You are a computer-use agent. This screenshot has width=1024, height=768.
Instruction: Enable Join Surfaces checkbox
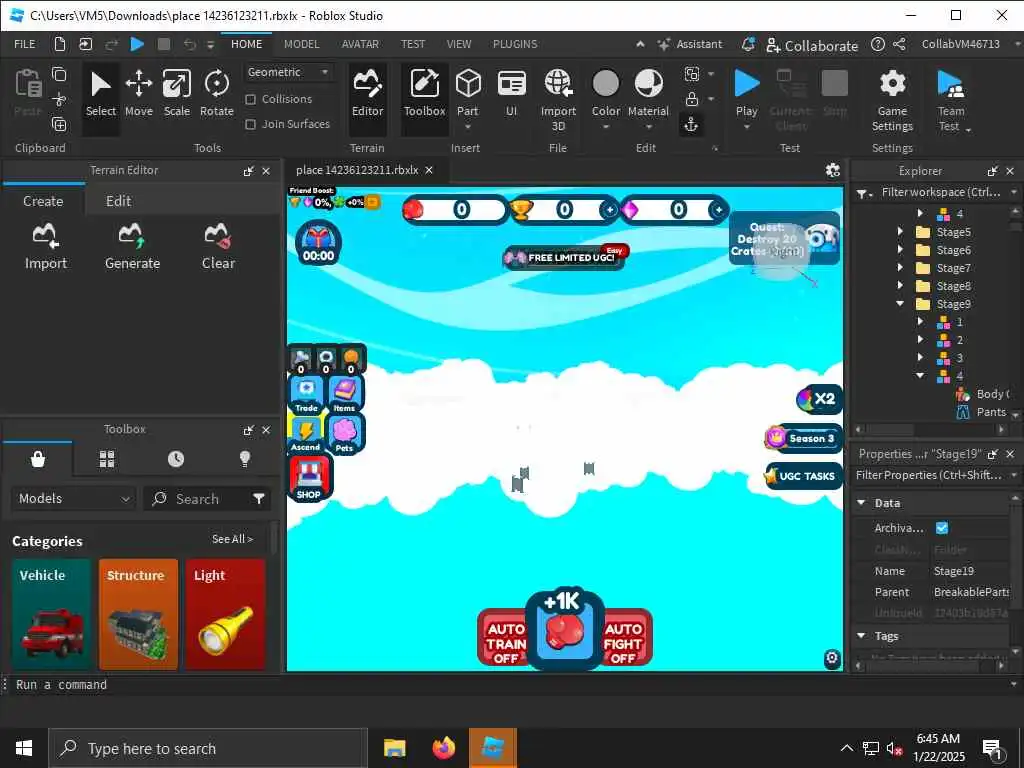(250, 124)
